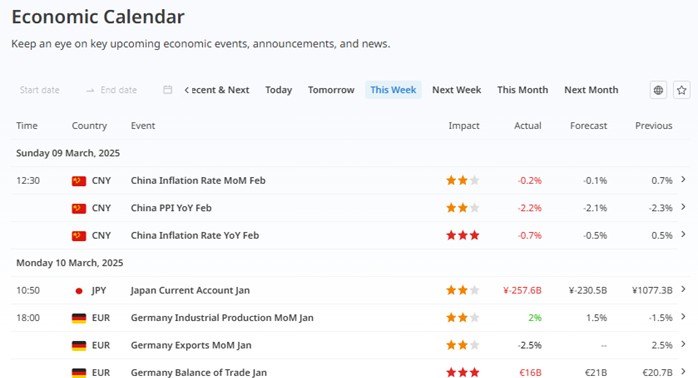
Task: Click China flag on Inflation Rate YoY row
Action: pyautogui.click(x=79, y=236)
